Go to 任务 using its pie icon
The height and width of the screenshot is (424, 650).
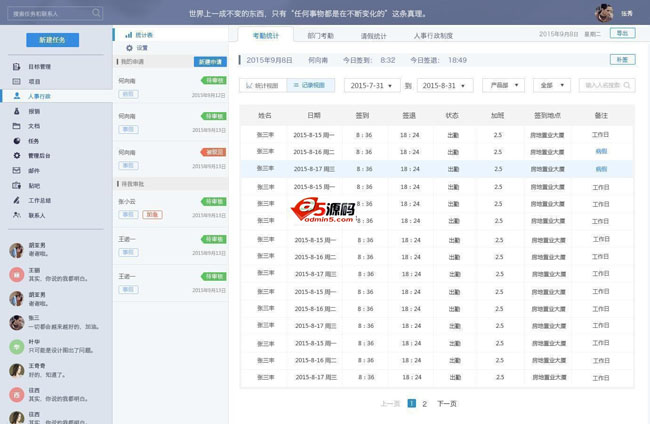tap(17, 141)
